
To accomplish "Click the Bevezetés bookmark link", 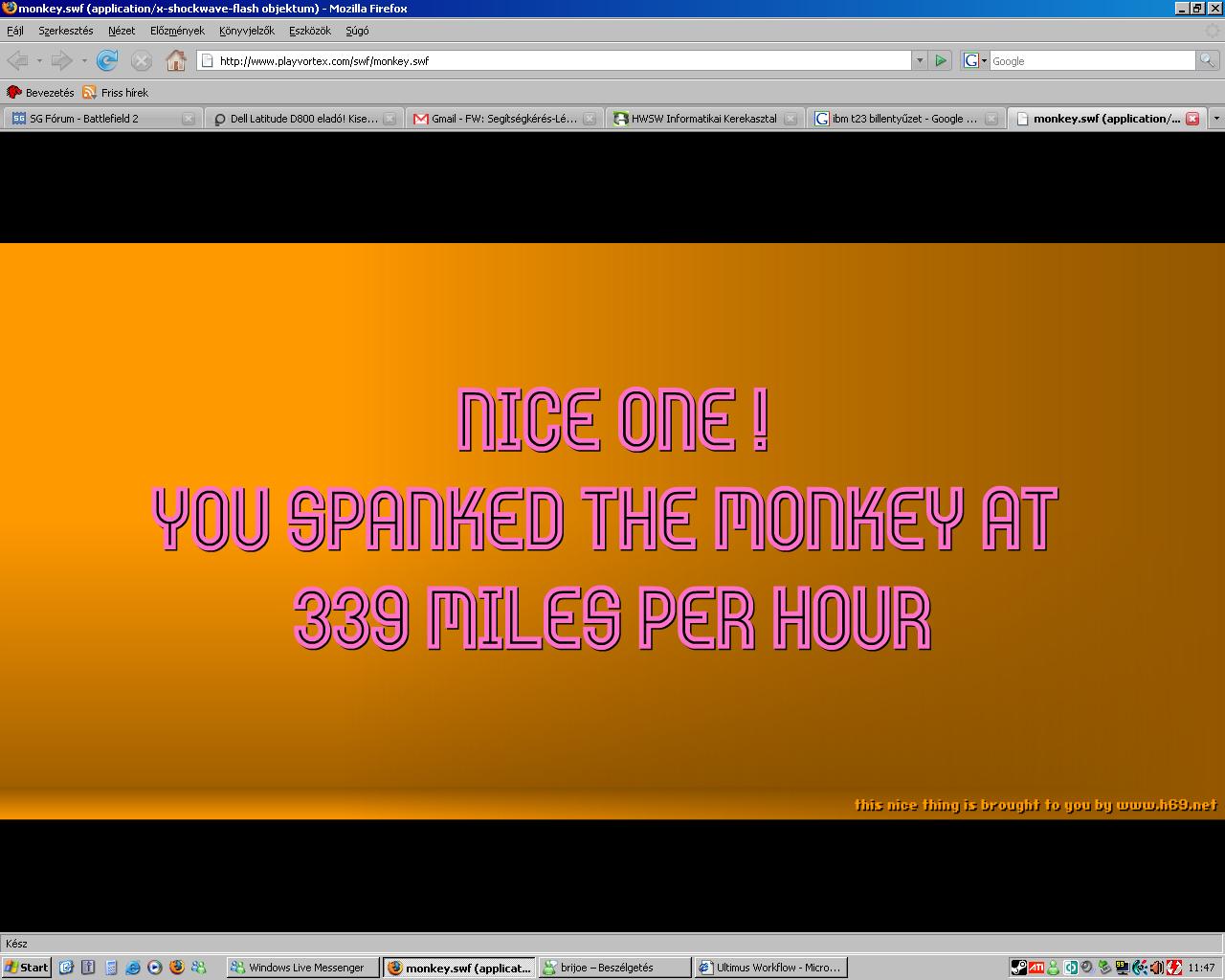I will [40, 93].
